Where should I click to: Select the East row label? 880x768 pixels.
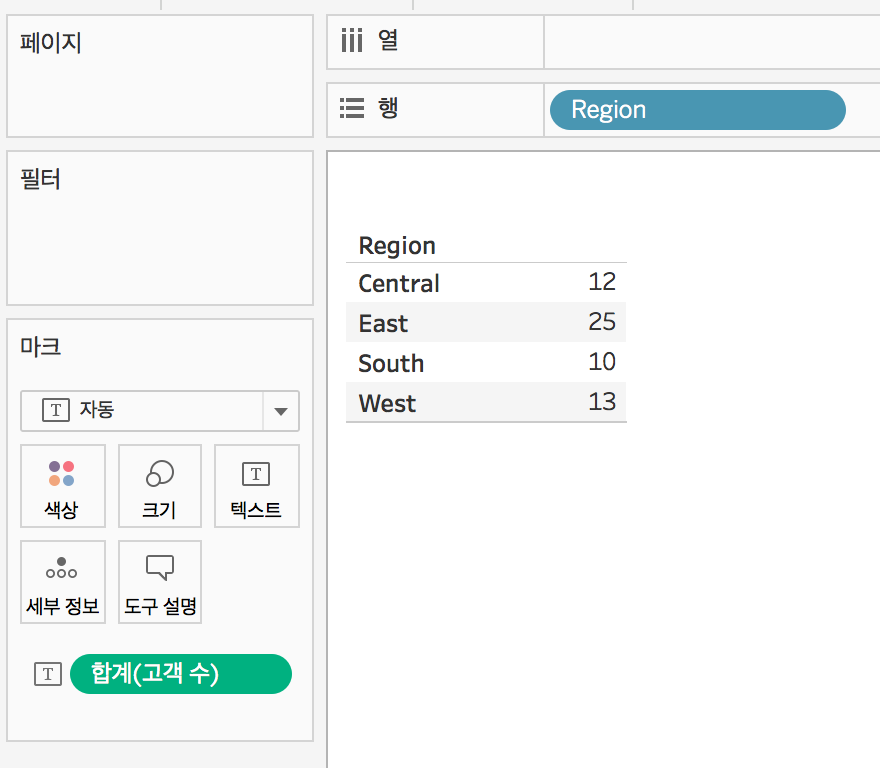pos(383,324)
